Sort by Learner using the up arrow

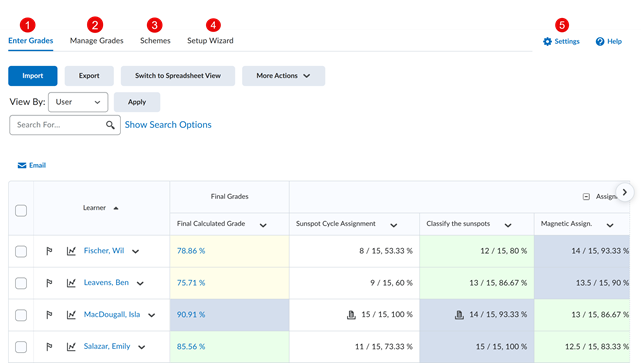pyautogui.click(x=116, y=208)
